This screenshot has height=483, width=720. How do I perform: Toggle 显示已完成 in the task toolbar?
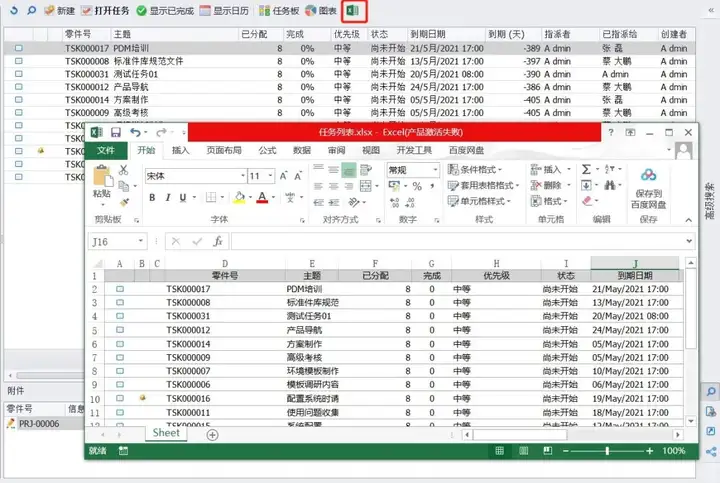pos(165,10)
